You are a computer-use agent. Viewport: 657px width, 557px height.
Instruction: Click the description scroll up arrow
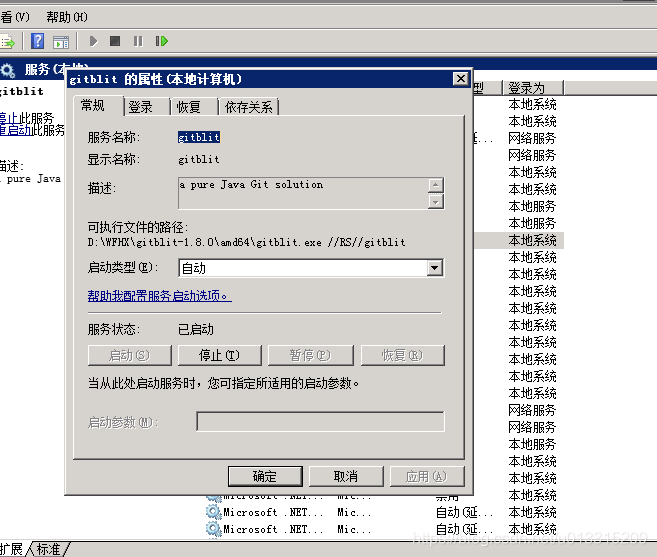pyautogui.click(x=436, y=185)
